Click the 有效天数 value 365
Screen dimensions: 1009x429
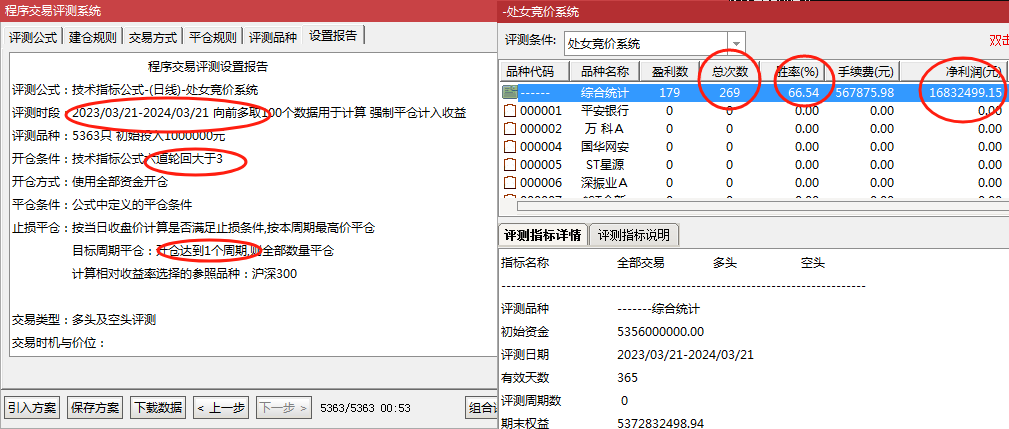point(627,378)
